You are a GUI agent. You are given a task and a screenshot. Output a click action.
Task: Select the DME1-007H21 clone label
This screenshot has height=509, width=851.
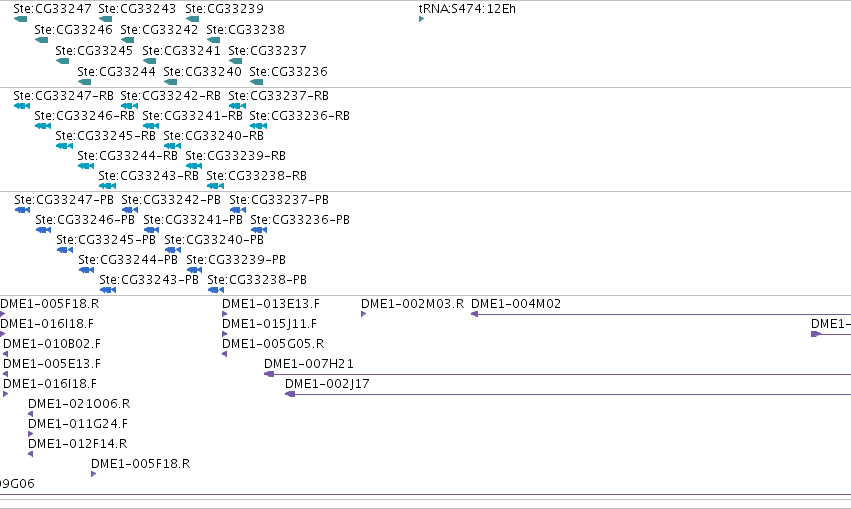tap(308, 364)
